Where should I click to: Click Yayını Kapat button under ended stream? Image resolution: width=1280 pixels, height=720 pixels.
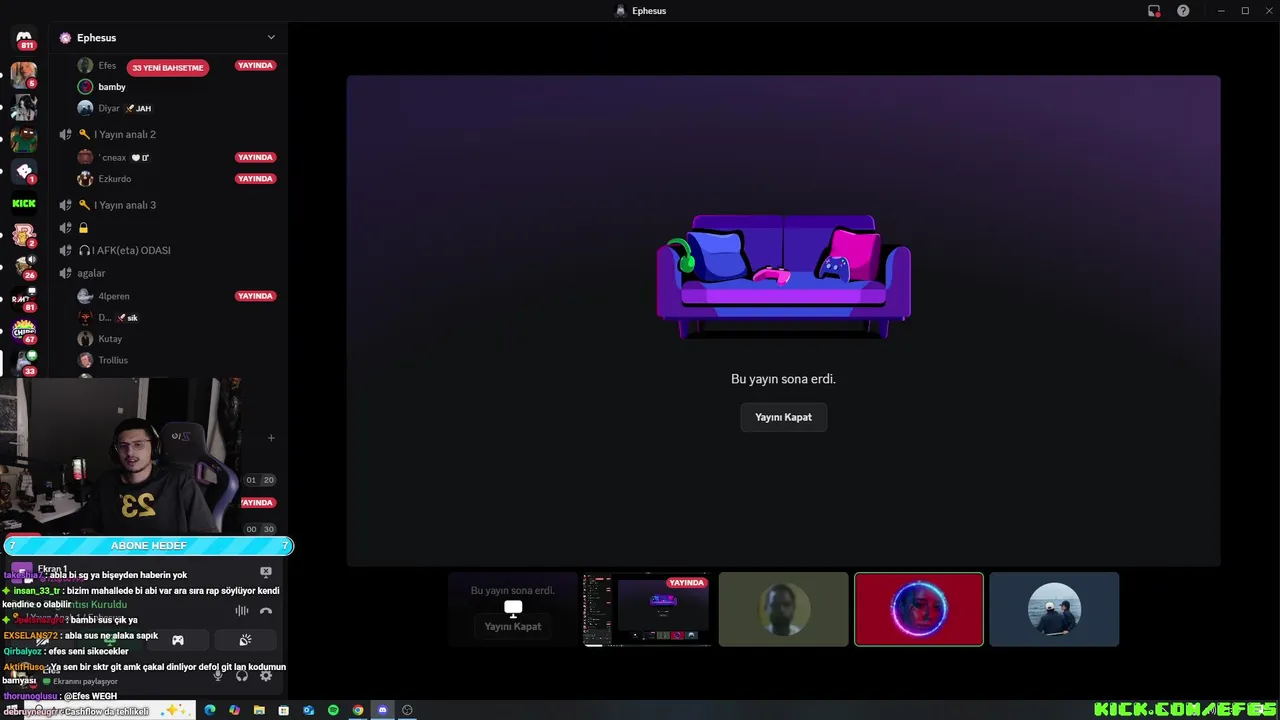pos(783,417)
